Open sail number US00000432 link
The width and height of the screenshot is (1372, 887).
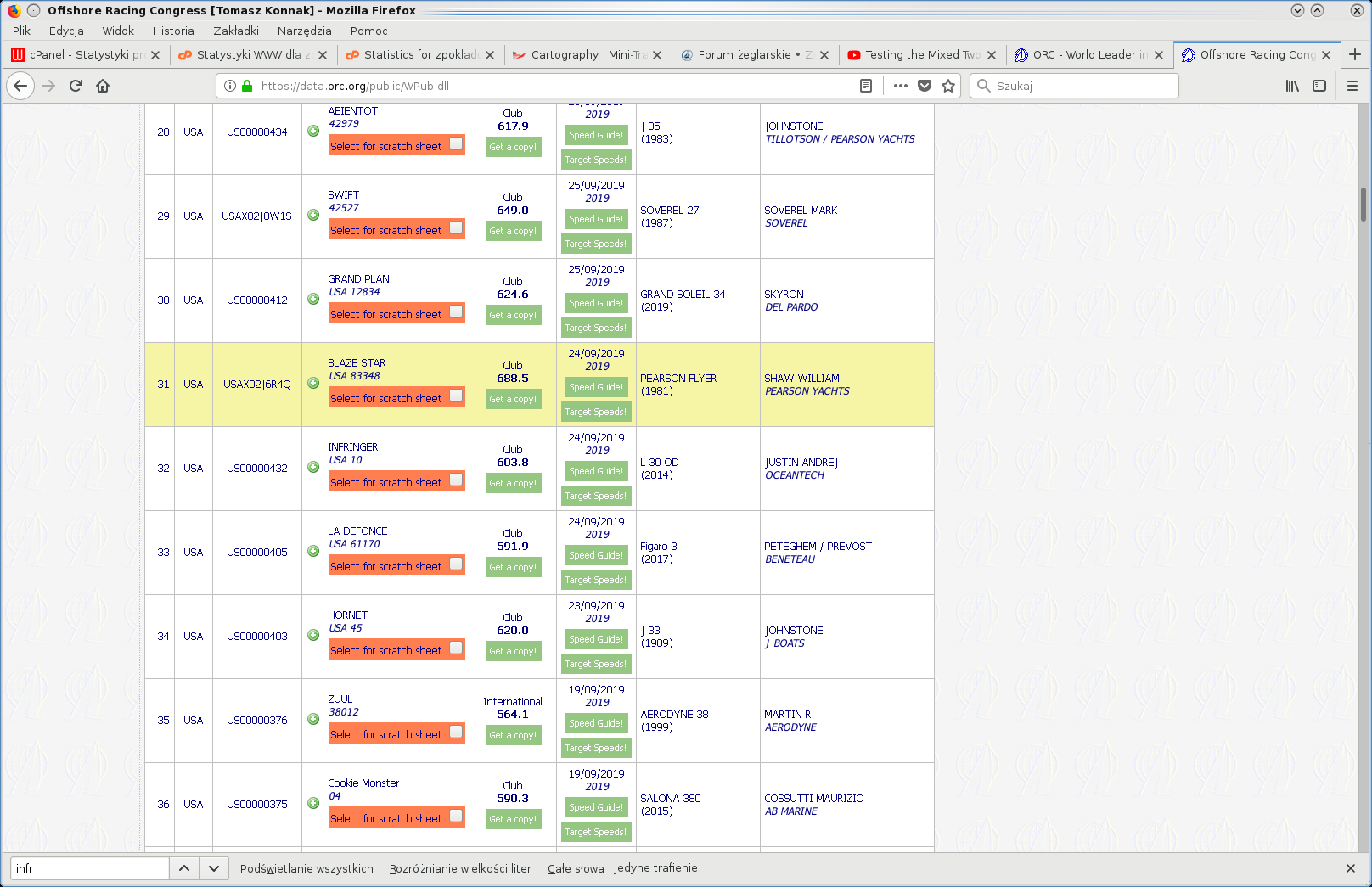(257, 469)
